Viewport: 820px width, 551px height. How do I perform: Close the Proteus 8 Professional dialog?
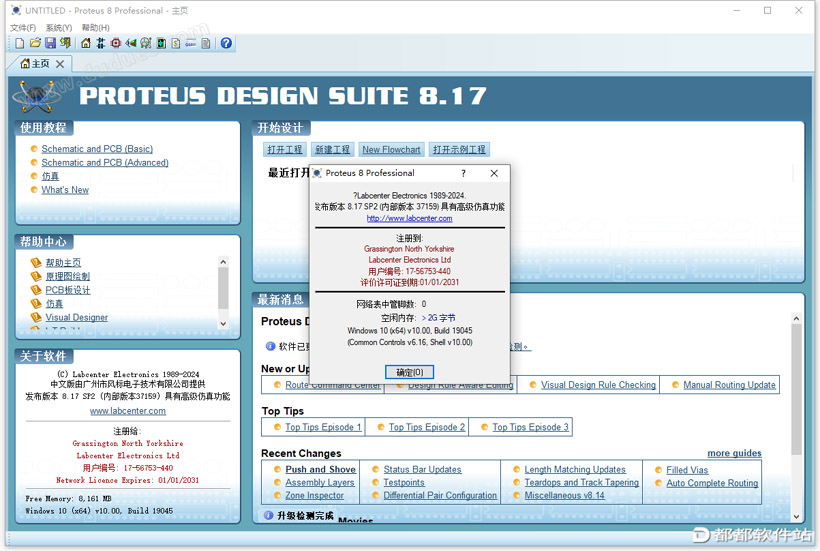pos(494,174)
